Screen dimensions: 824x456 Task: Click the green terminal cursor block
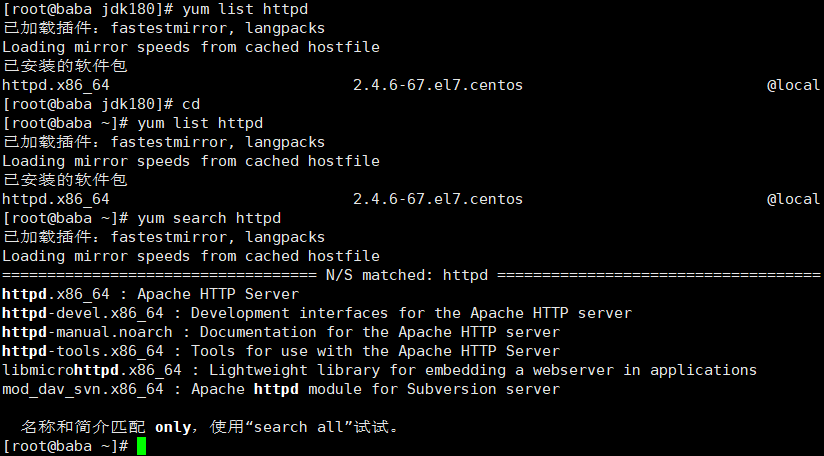[x=141, y=446]
